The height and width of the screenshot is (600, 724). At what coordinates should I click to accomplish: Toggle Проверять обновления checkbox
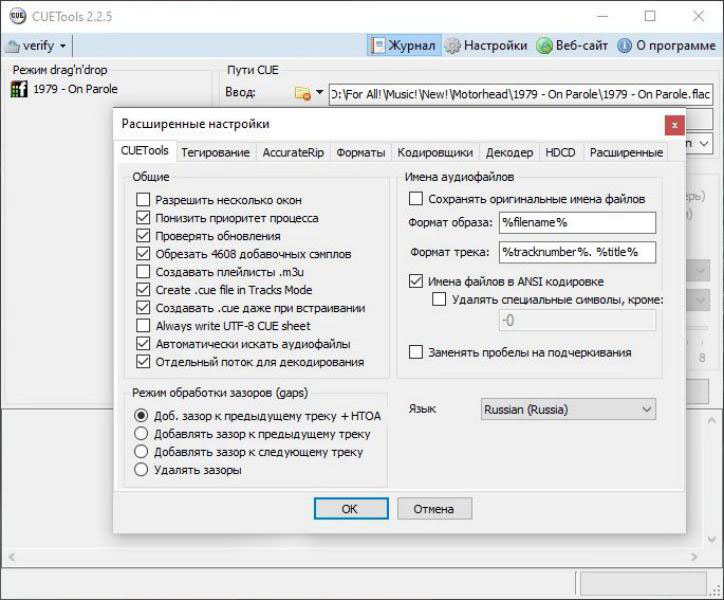(x=143, y=236)
